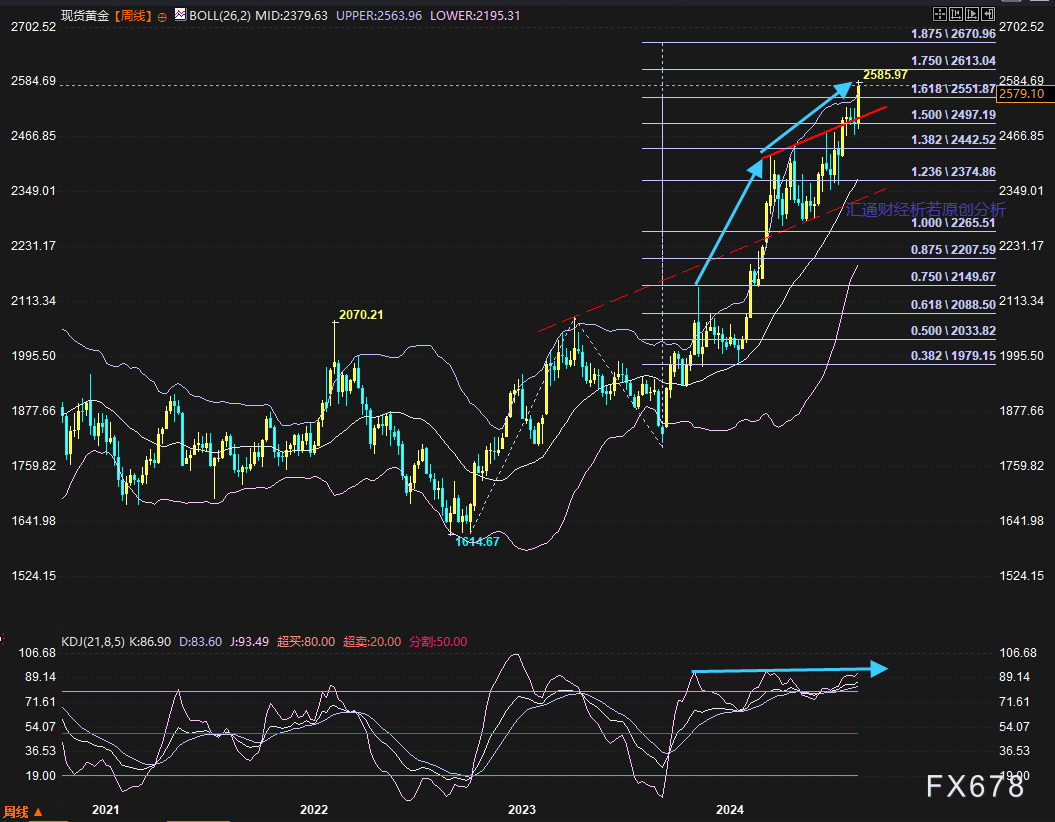Click the 2022 marker on the time axis
The image size is (1055, 822).
point(313,809)
